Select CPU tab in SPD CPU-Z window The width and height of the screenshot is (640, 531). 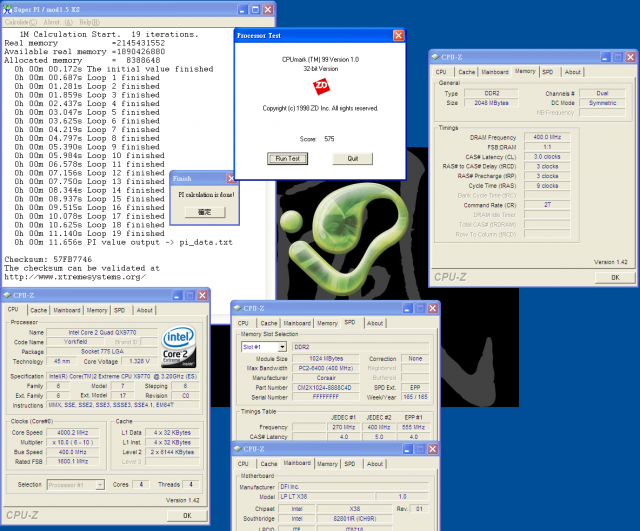pyautogui.click(x=243, y=323)
